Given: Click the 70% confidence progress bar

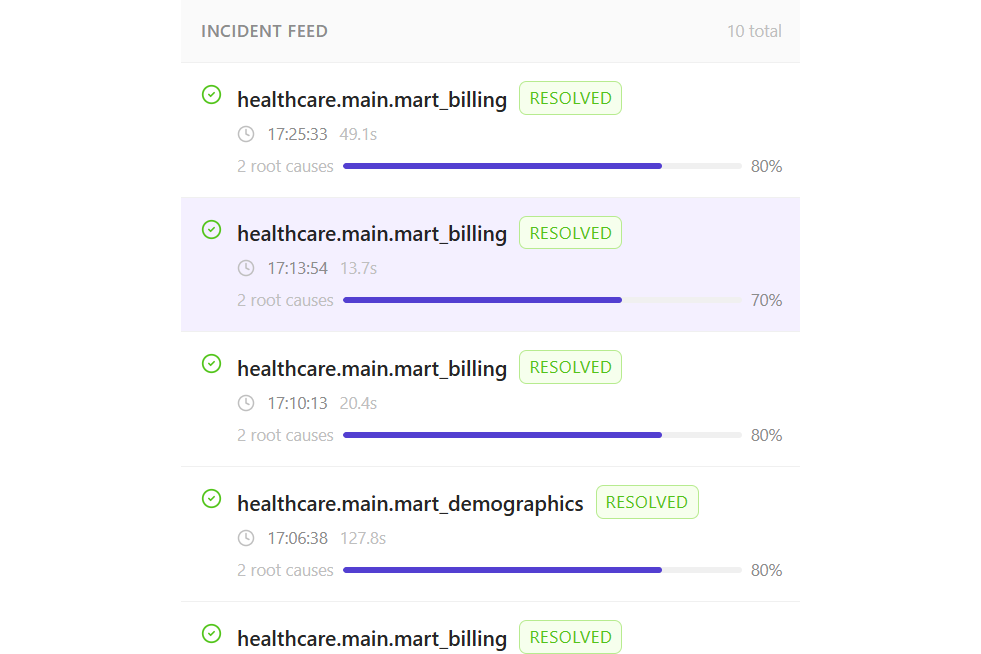Looking at the screenshot, I should point(542,300).
